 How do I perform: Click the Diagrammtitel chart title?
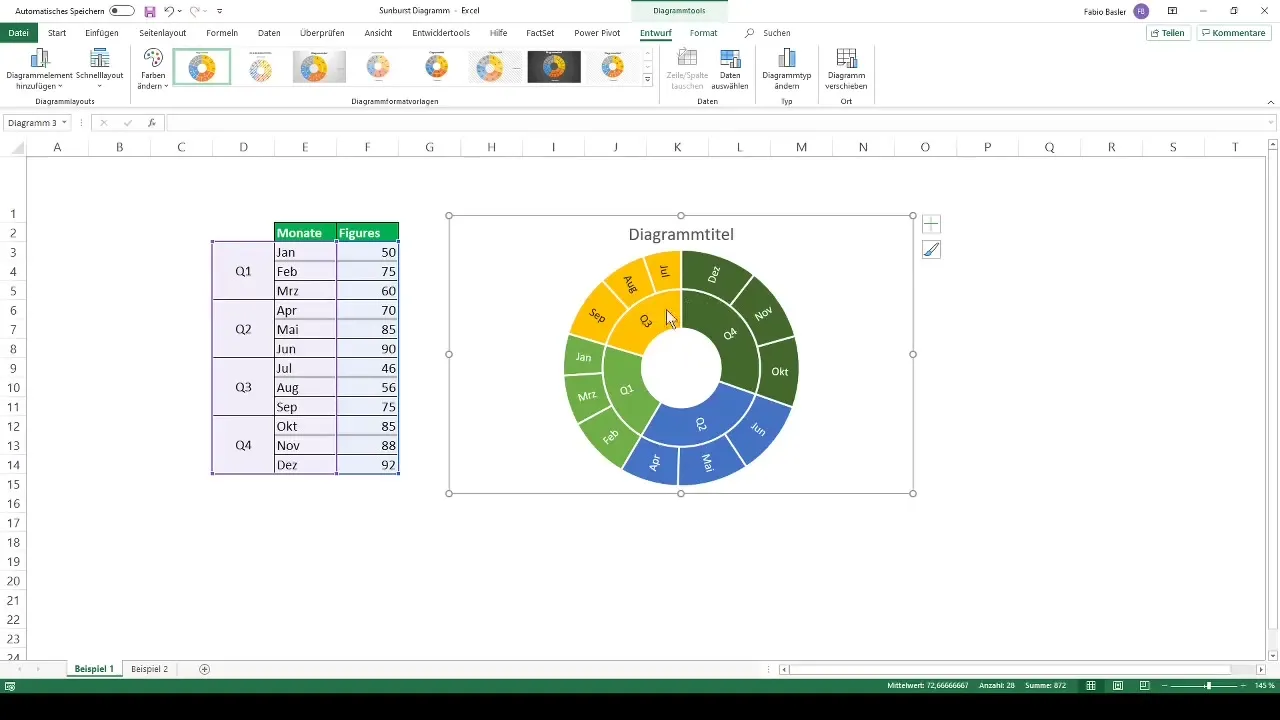pos(681,235)
